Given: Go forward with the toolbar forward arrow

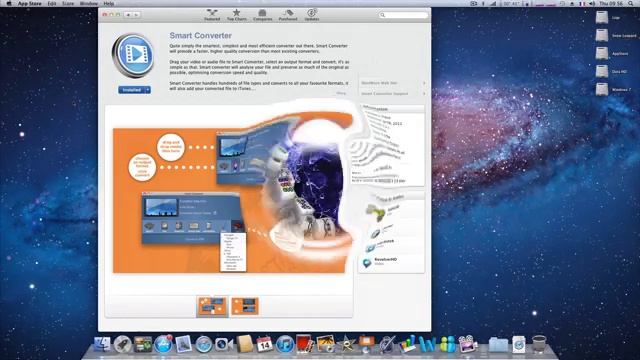Looking at the screenshot, I should pos(136,15).
